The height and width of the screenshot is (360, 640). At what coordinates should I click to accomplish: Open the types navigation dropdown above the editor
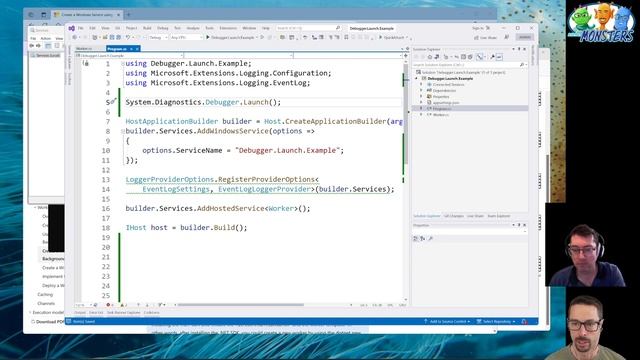(x=238, y=56)
